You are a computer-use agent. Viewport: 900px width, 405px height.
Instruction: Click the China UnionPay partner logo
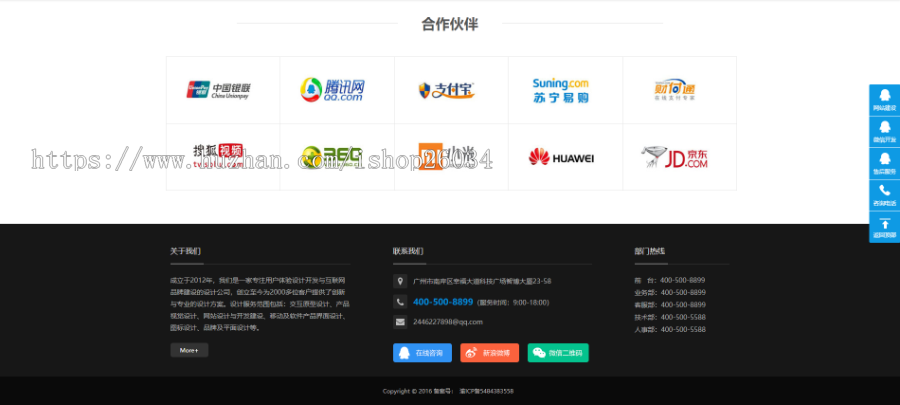(218, 90)
